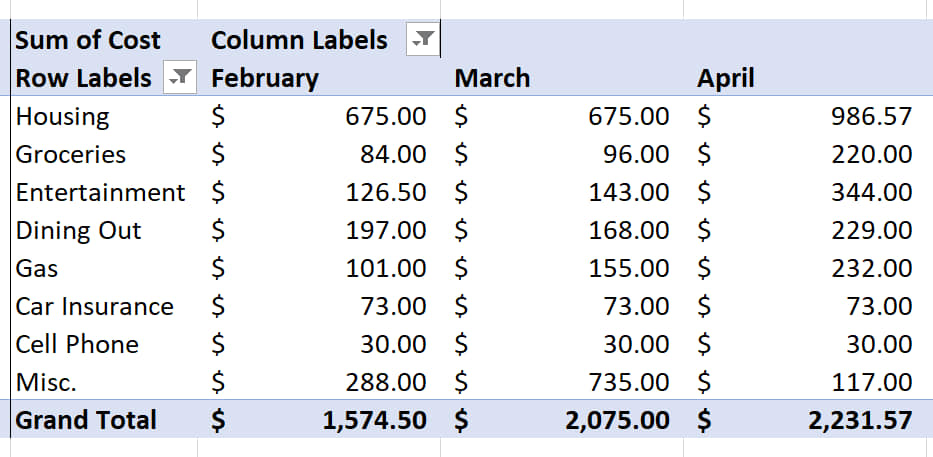Select the Housing row label
This screenshot has height=457, width=933.
62,117
